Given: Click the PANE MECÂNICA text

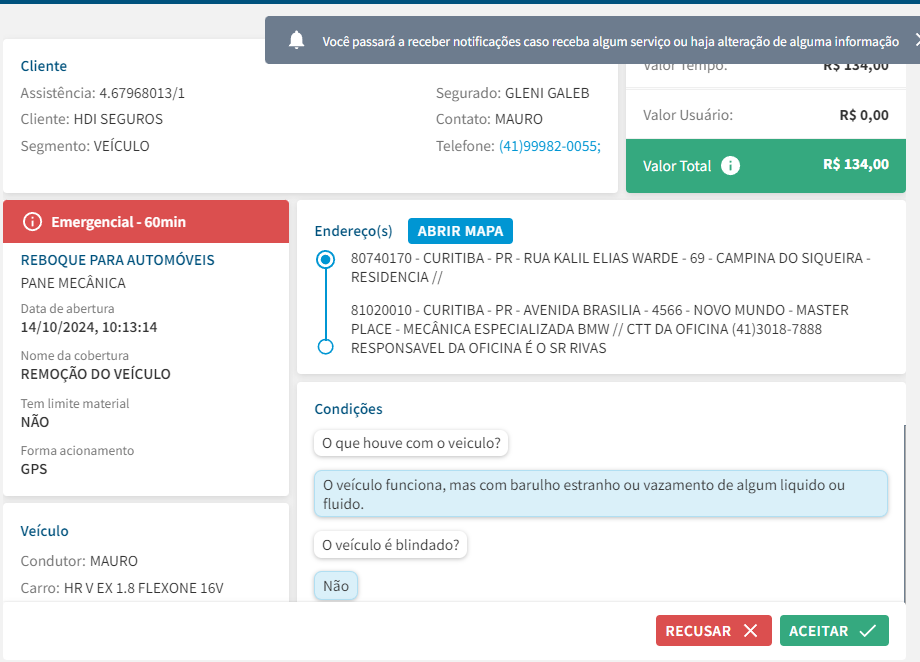Looking at the screenshot, I should pyautogui.click(x=73, y=283).
